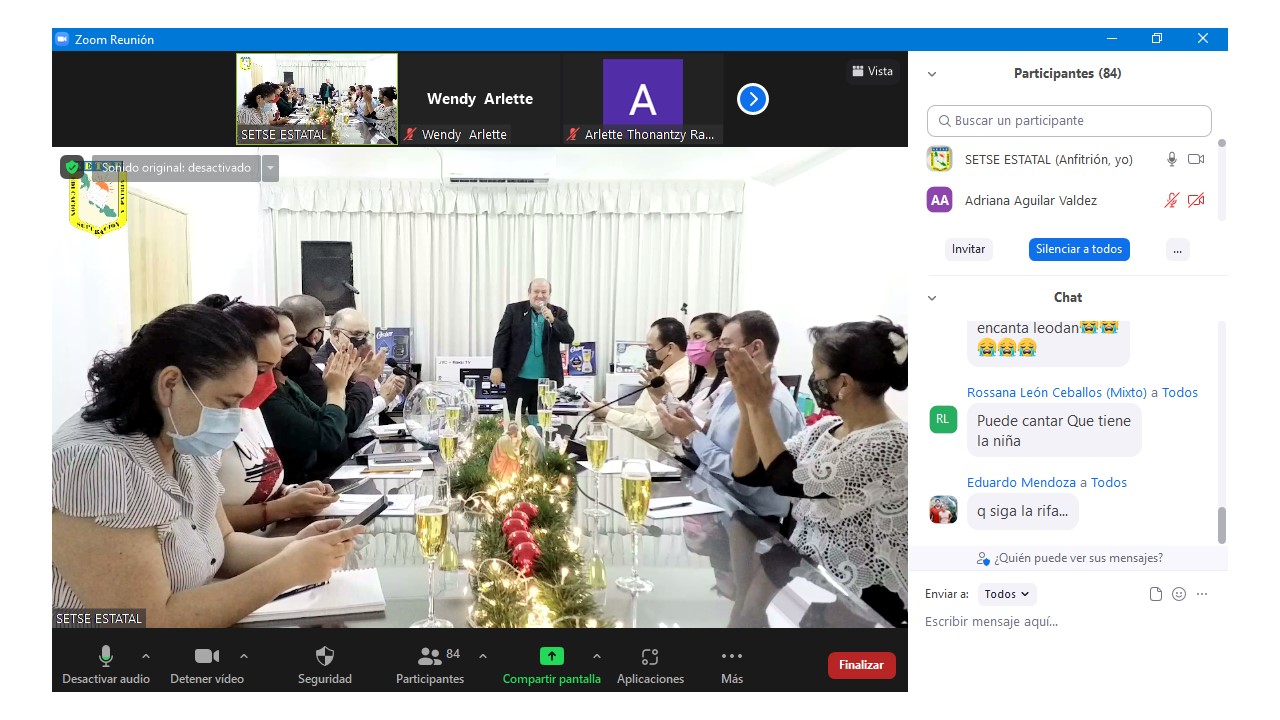Click SETSE ESTATAL (Anfitrión, yo) participant name
Image resolution: width=1280 pixels, height=720 pixels.
tap(1049, 159)
